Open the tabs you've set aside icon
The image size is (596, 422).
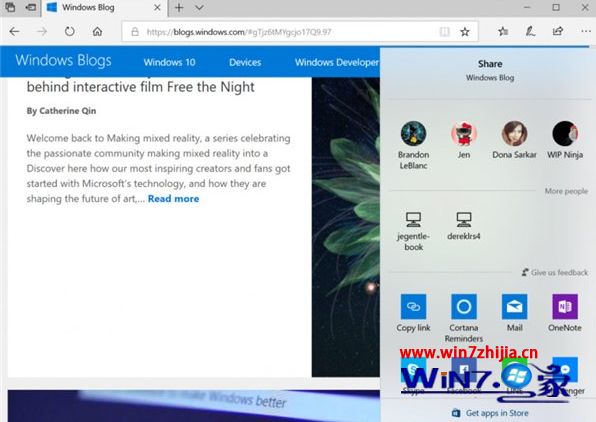pos(10,7)
